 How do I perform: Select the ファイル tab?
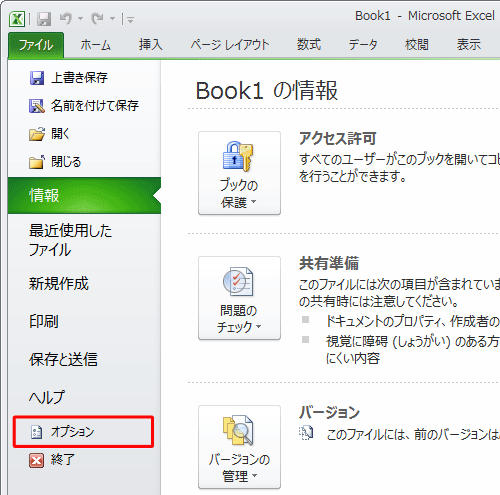pyautogui.click(x=36, y=45)
